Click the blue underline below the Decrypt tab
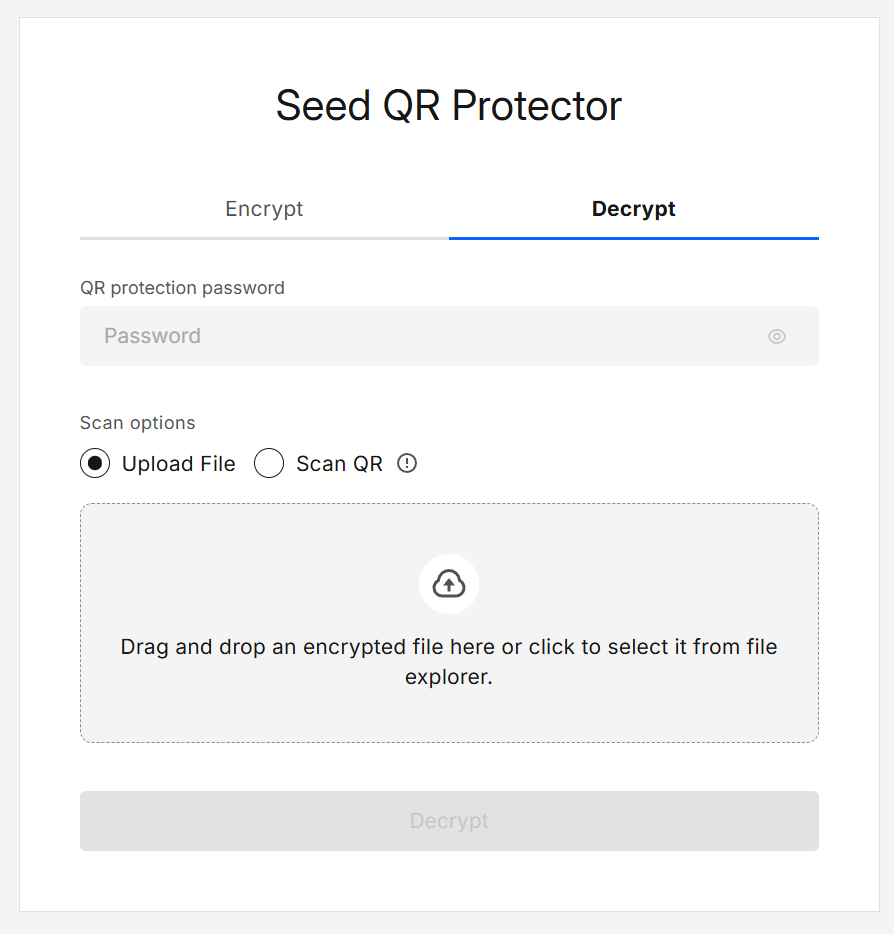The height and width of the screenshot is (934, 894). click(x=633, y=238)
